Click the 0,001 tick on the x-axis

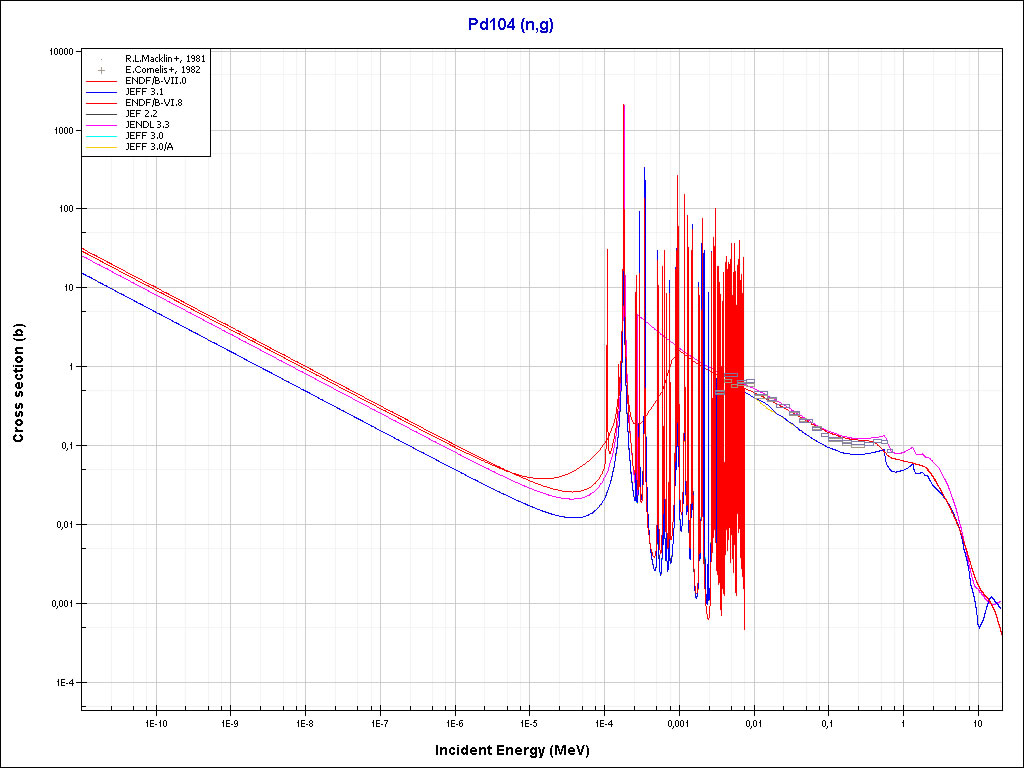(678, 722)
